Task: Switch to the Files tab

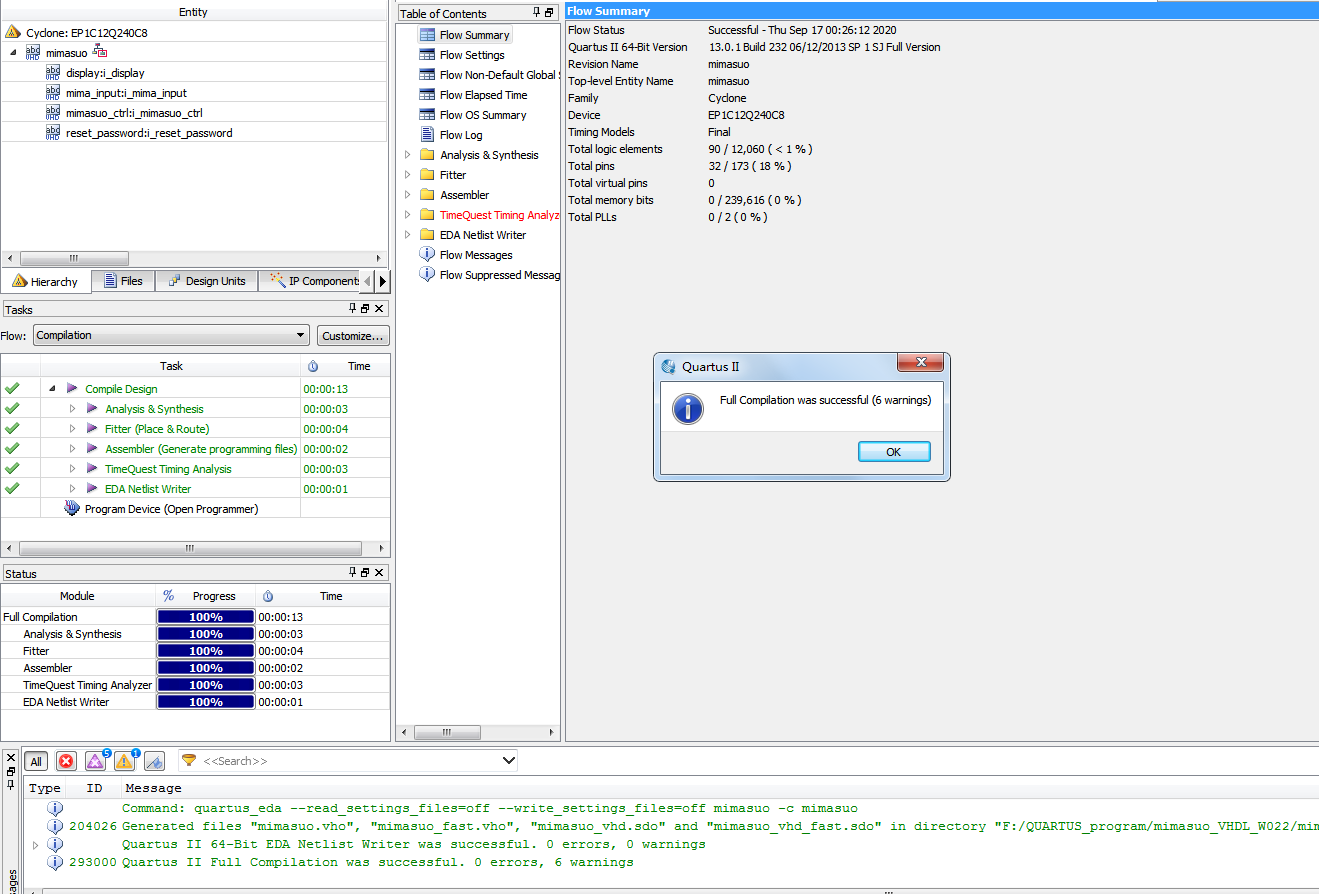Action: point(124,281)
